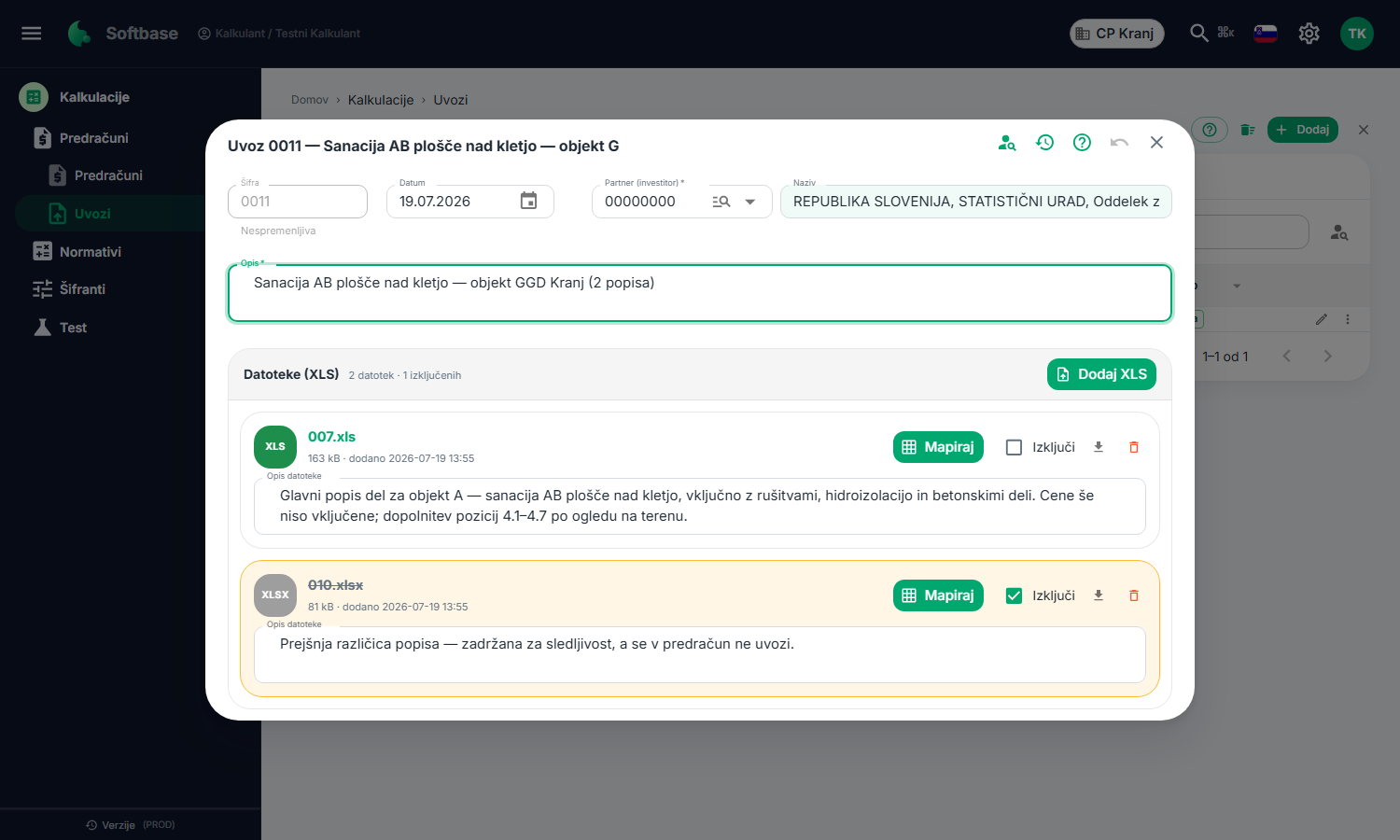
Task: Click the help icon behind the dialog
Action: [x=1210, y=130]
